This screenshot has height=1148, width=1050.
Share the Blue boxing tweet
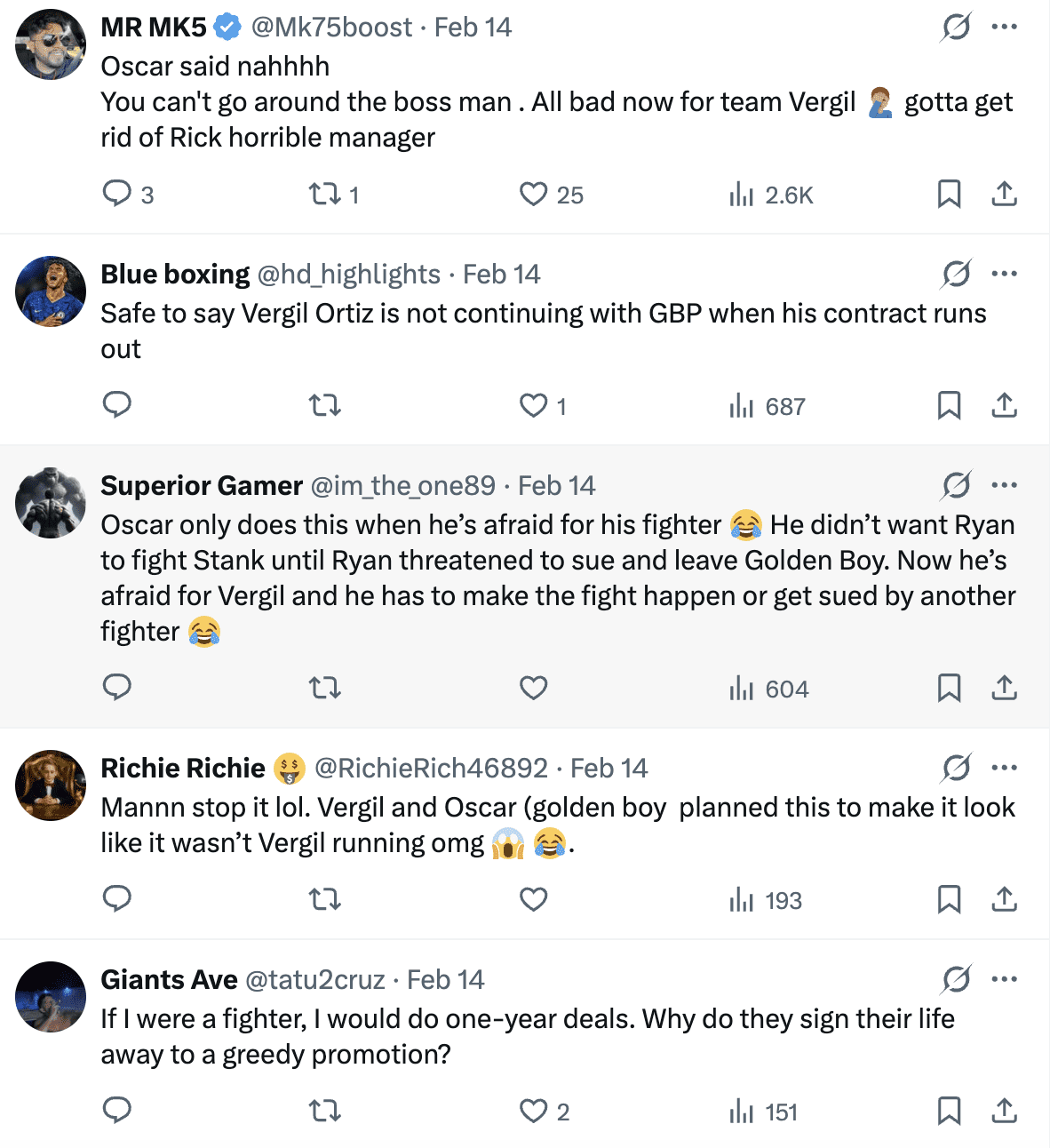pyautogui.click(x=1004, y=406)
